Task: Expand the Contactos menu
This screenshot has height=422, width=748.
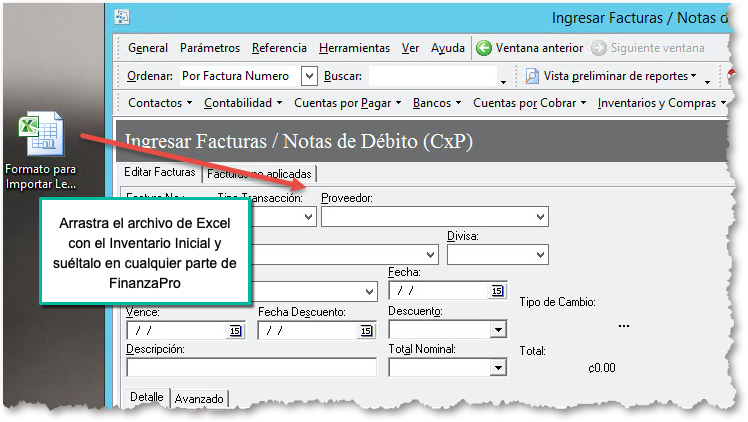Action: [x=160, y=103]
